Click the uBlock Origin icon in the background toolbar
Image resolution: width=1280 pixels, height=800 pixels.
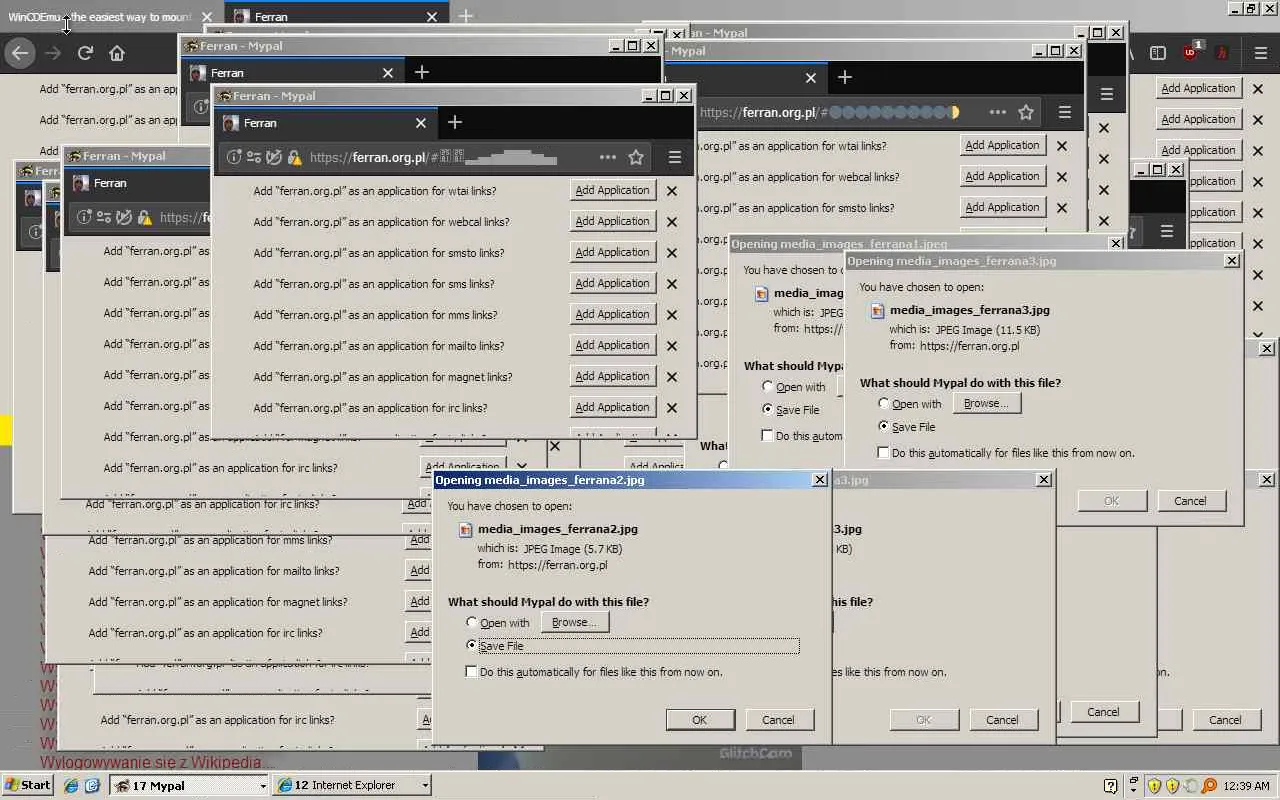(1191, 52)
